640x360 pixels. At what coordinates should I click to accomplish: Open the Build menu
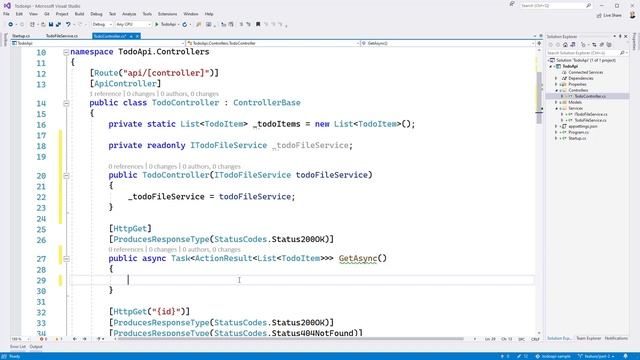tap(79, 14)
